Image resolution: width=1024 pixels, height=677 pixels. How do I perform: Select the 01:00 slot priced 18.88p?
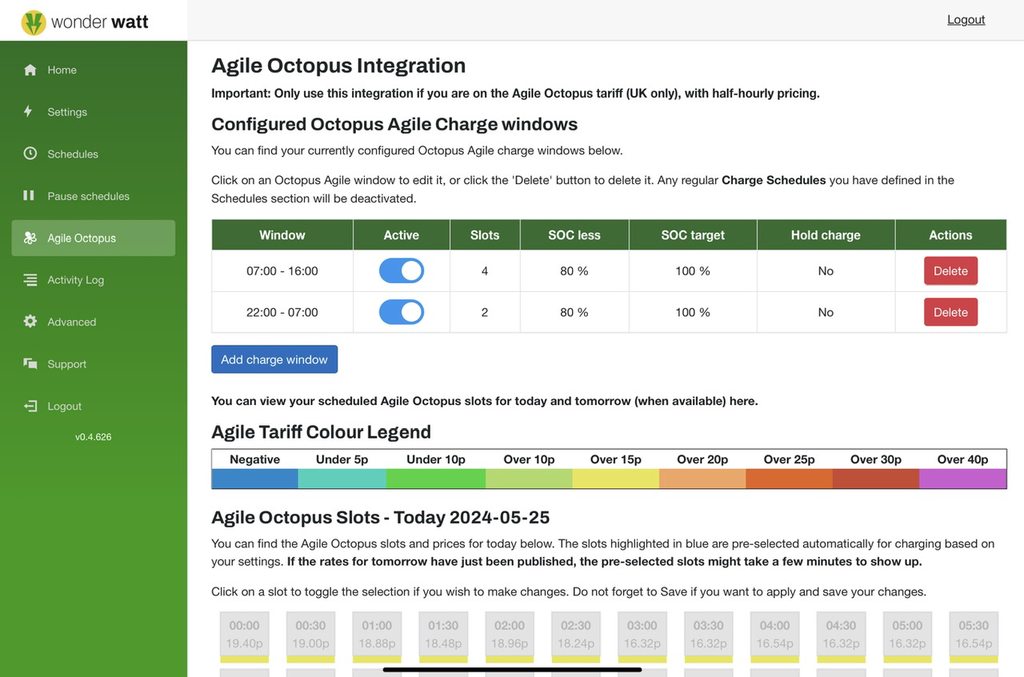pyautogui.click(x=377, y=635)
